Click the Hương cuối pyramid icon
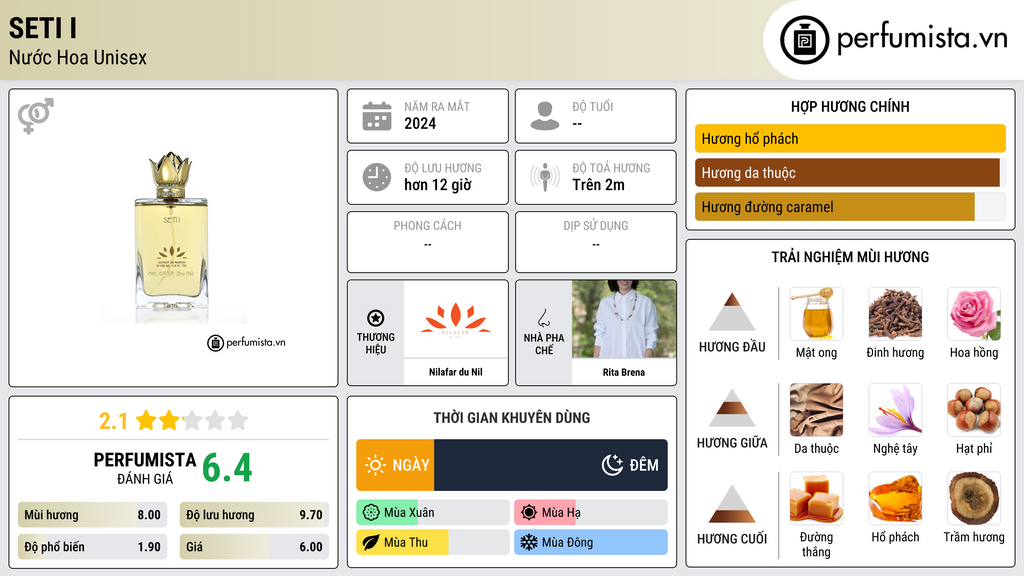The height and width of the screenshot is (576, 1024). pos(731,504)
